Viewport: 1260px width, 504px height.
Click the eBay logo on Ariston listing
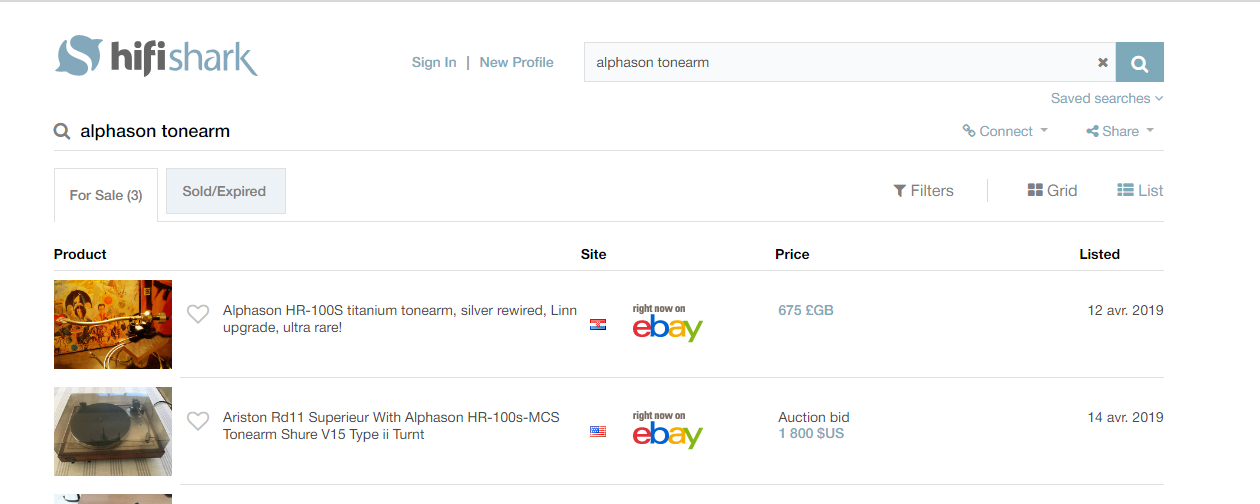point(667,430)
